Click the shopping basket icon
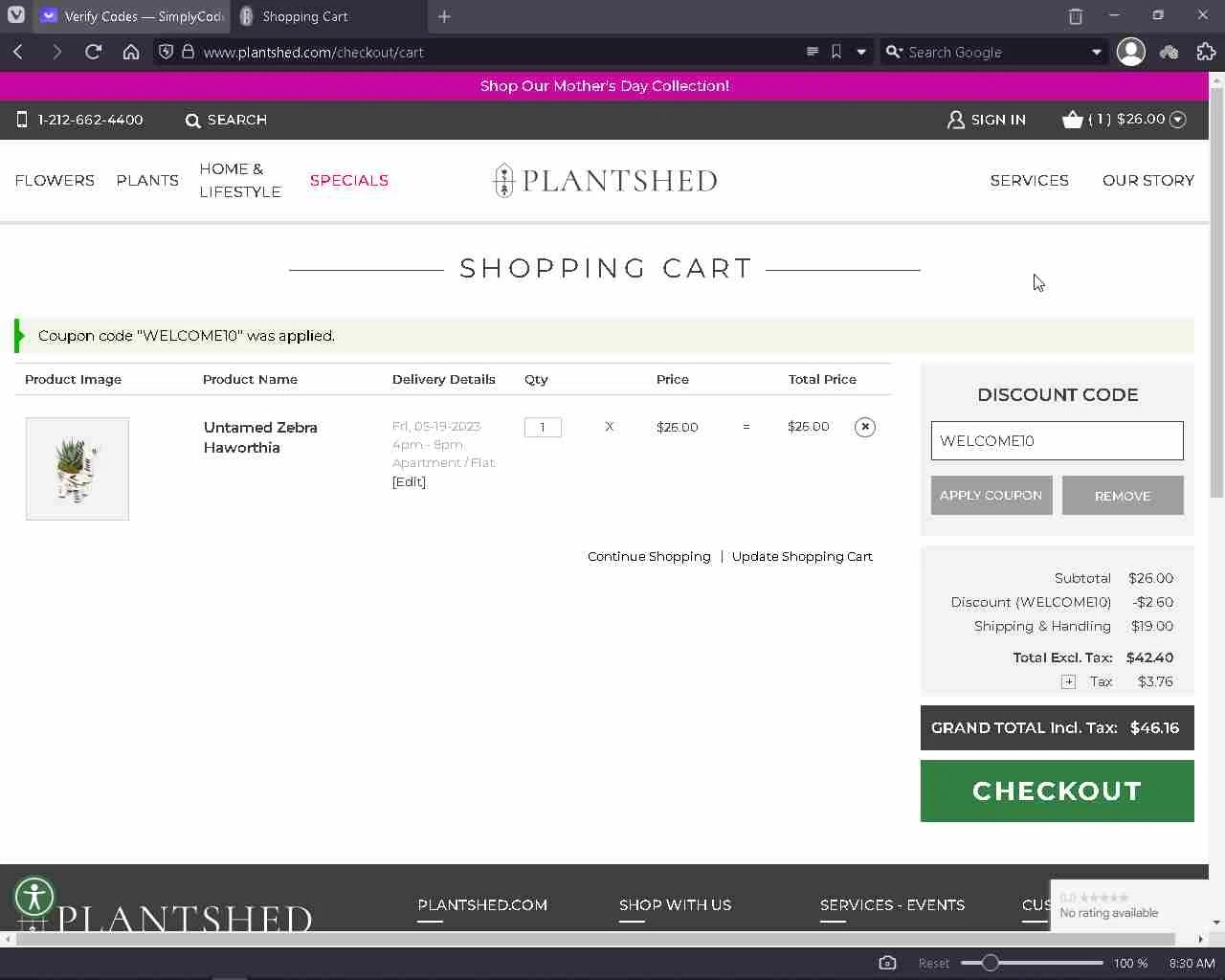The width and height of the screenshot is (1225, 980). click(1072, 119)
